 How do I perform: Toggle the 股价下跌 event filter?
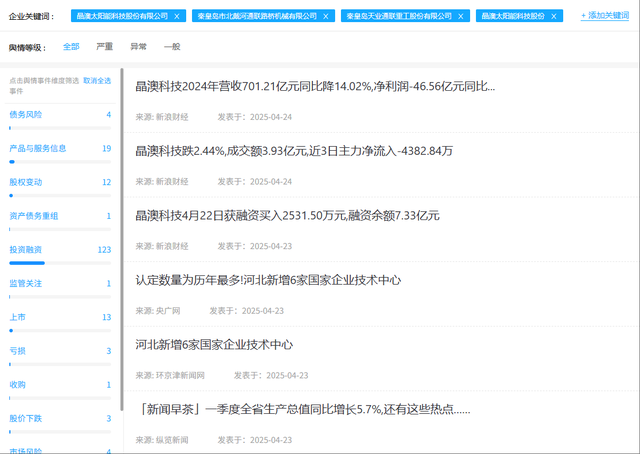(26, 418)
